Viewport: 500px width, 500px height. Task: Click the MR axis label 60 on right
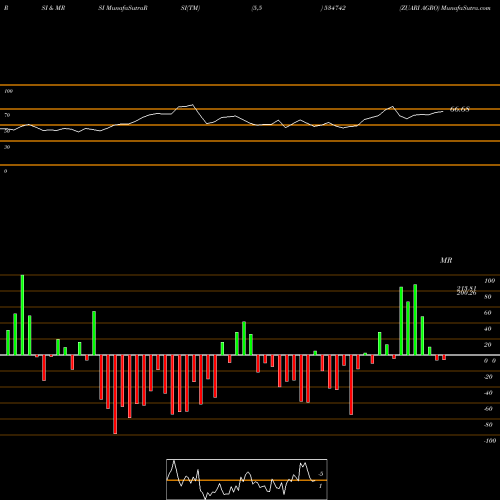[x=487, y=313]
